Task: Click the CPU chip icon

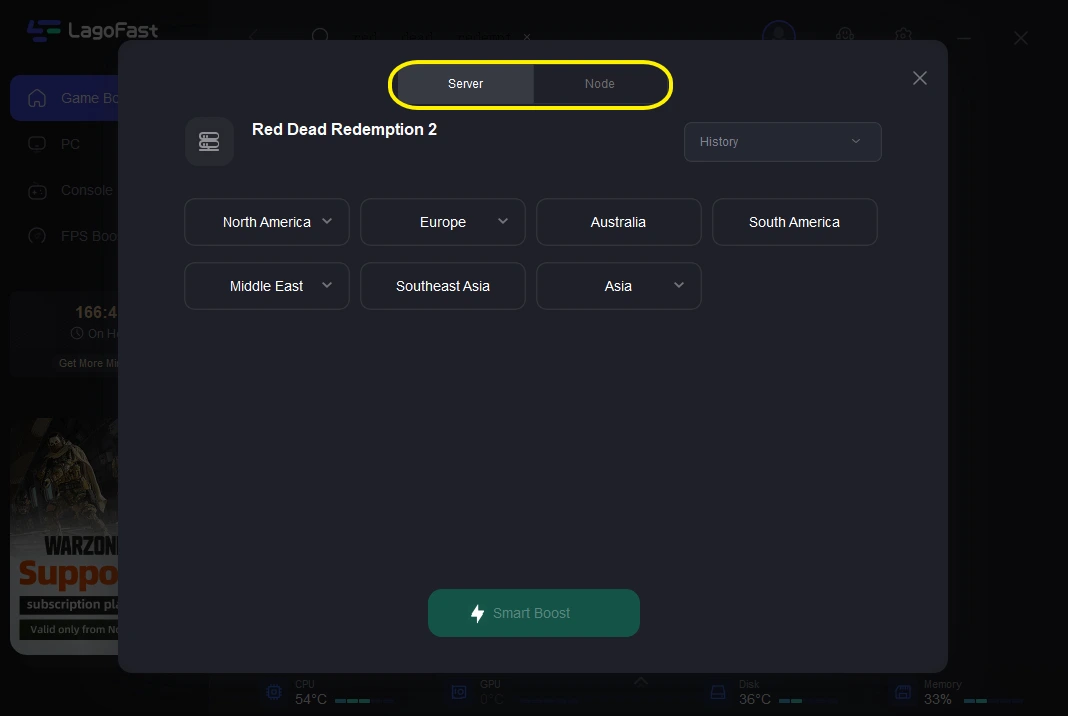Action: [x=274, y=692]
